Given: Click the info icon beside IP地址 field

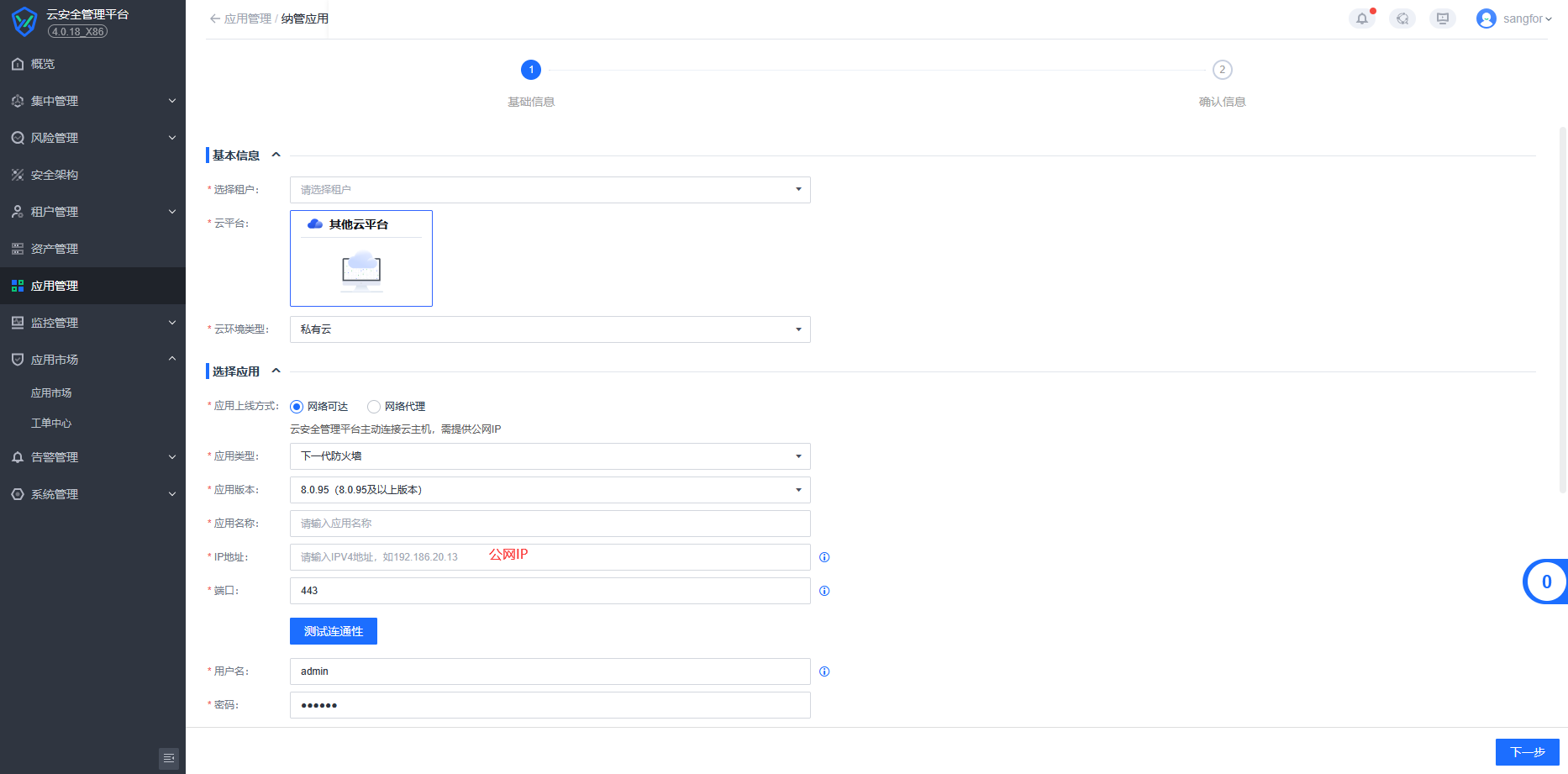Looking at the screenshot, I should [824, 557].
